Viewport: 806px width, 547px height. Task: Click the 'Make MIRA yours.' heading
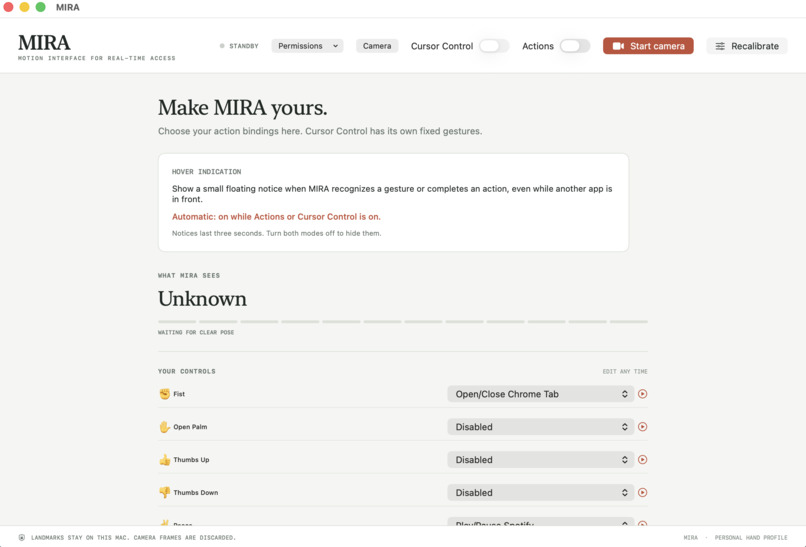242,108
